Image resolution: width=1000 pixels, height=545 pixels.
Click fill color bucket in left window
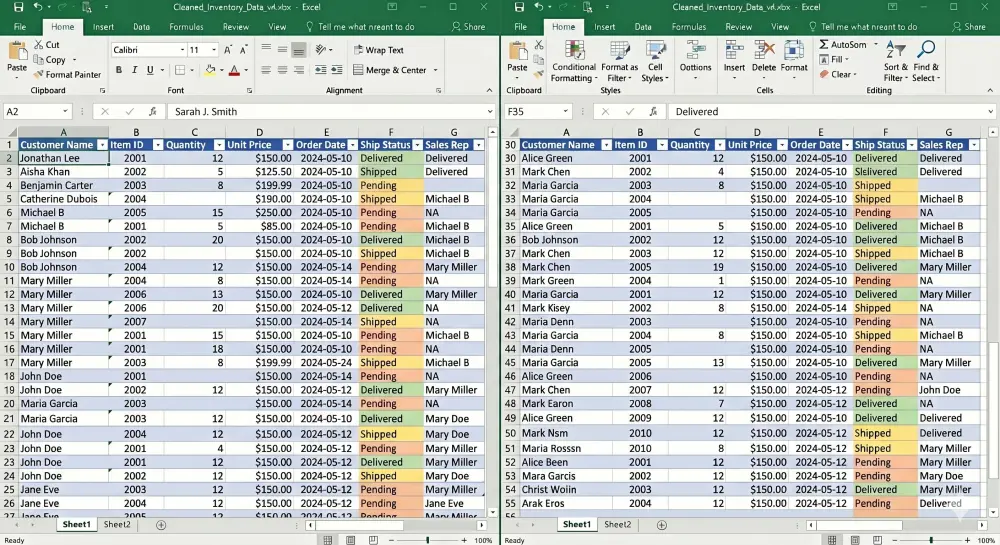(209, 70)
